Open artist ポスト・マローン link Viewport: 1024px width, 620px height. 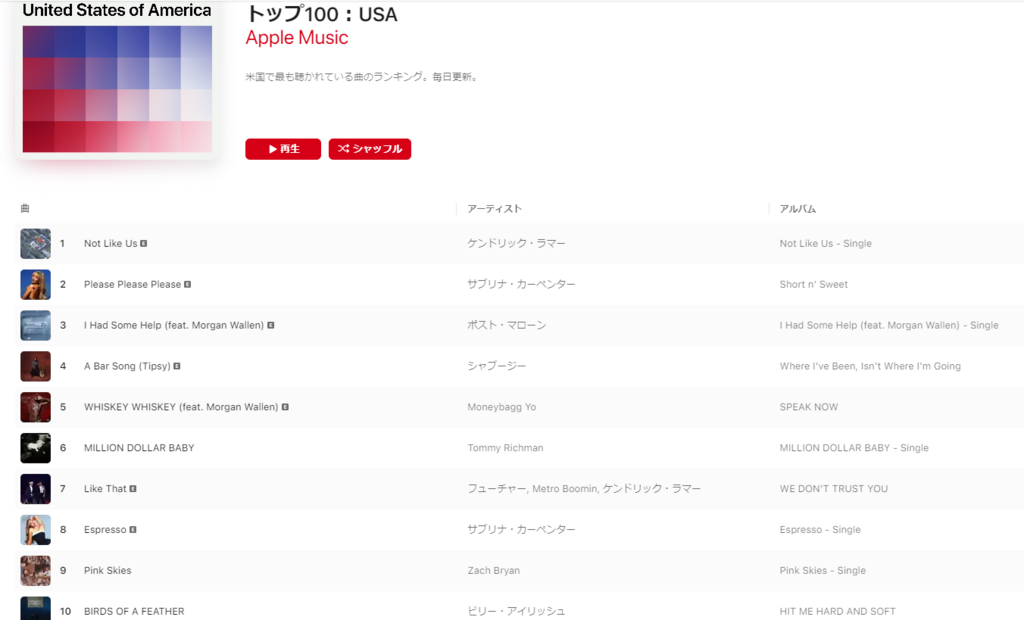507,325
